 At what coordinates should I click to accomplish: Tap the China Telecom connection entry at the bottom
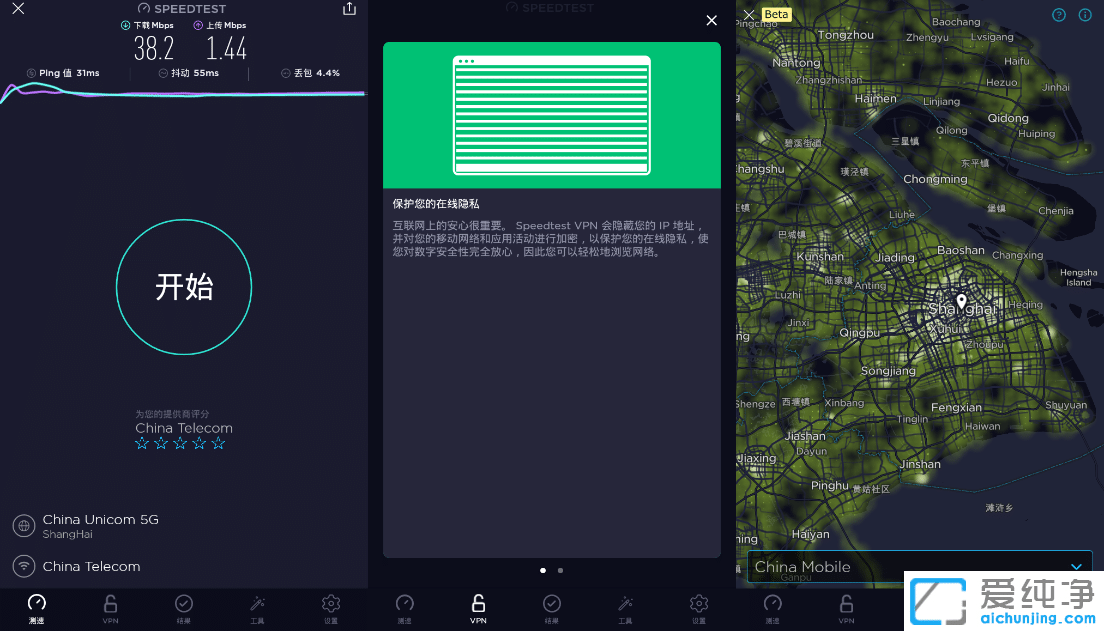click(92, 566)
